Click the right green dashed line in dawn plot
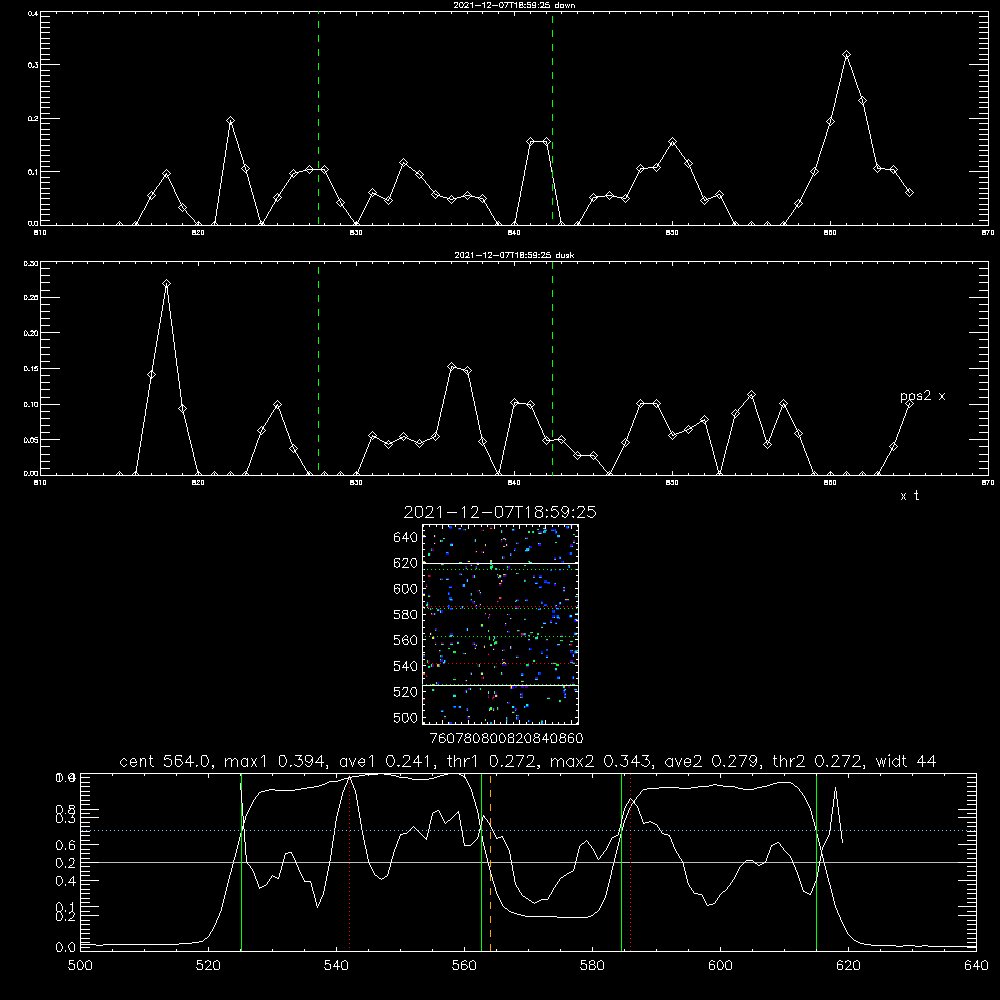The width and height of the screenshot is (1000, 1000). (552, 119)
